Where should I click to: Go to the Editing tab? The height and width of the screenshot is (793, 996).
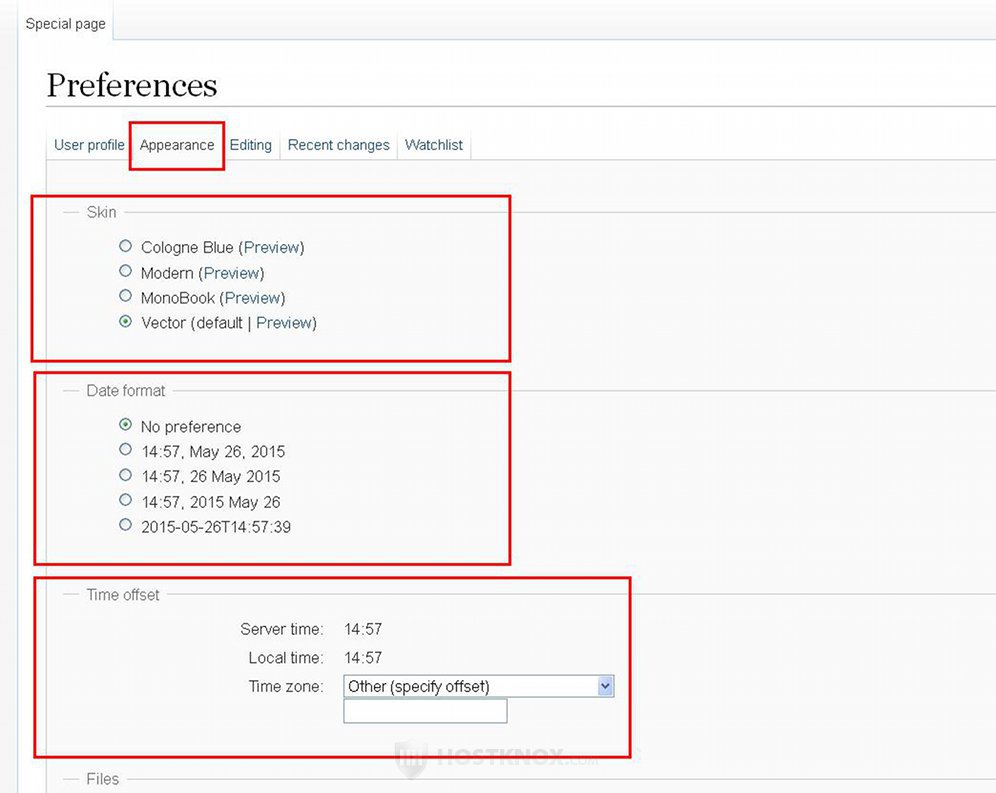250,145
